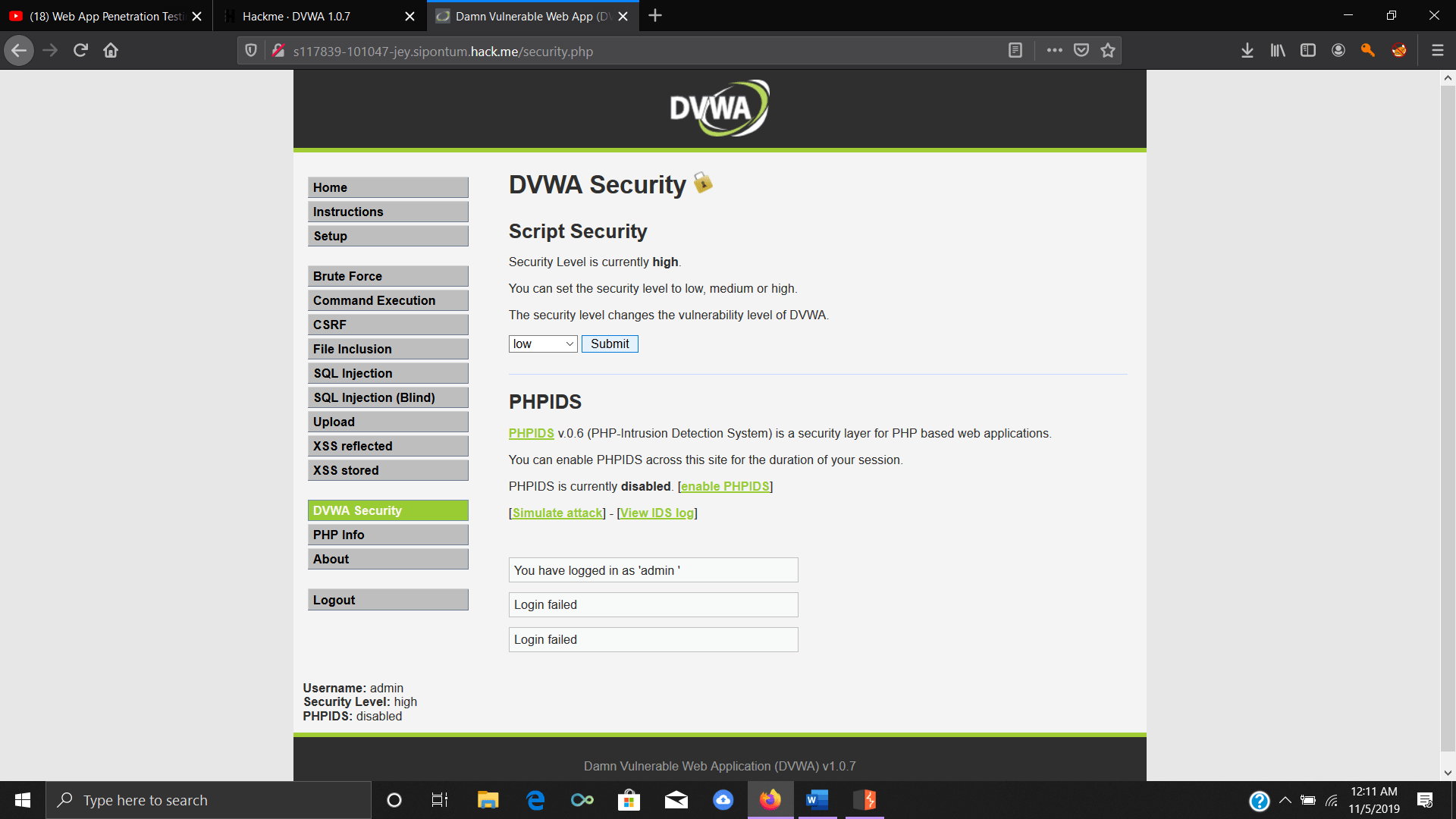Screen dimensions: 1456x819
Task: Open the Firefox account icon
Action: coord(1338,51)
